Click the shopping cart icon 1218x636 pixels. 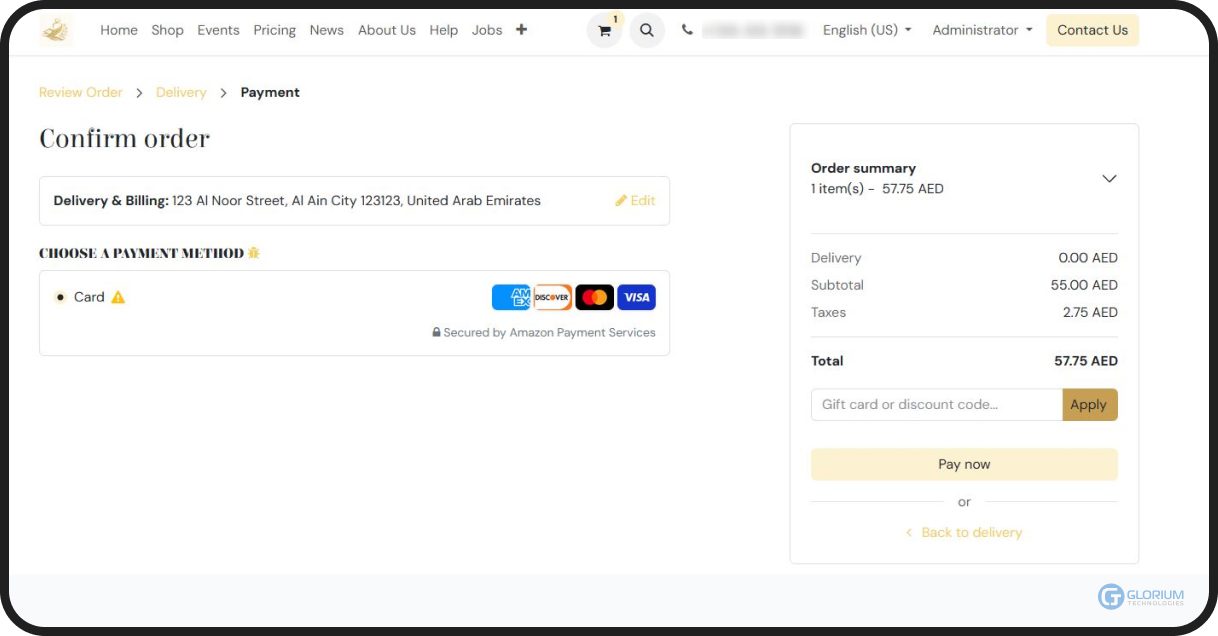coord(604,30)
